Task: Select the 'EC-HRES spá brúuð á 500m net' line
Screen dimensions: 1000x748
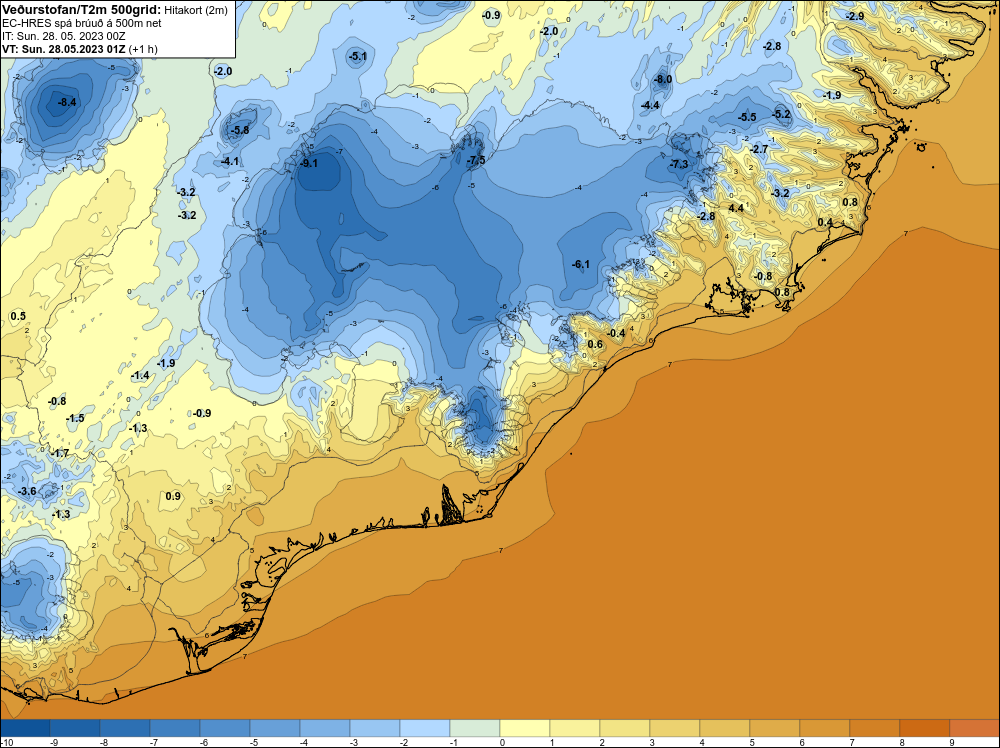Action: [x=82, y=23]
